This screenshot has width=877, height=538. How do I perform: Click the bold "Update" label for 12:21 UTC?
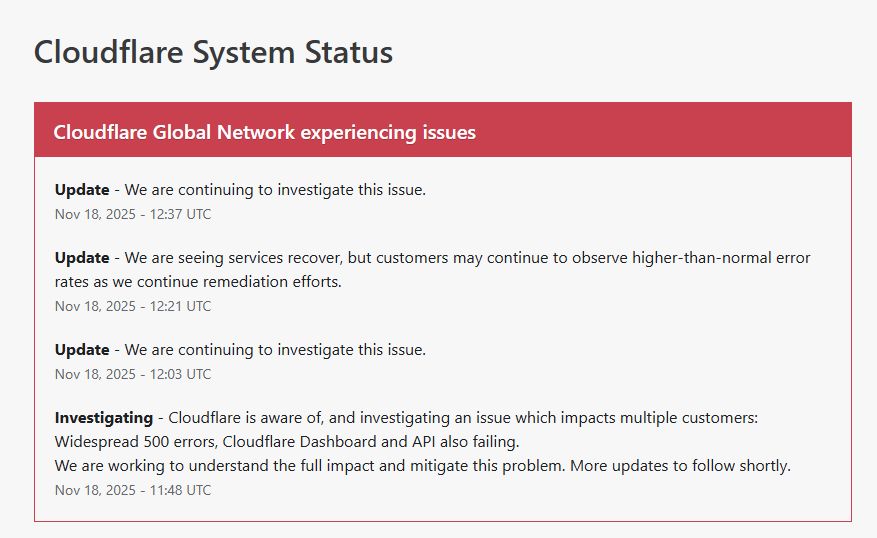click(x=82, y=258)
